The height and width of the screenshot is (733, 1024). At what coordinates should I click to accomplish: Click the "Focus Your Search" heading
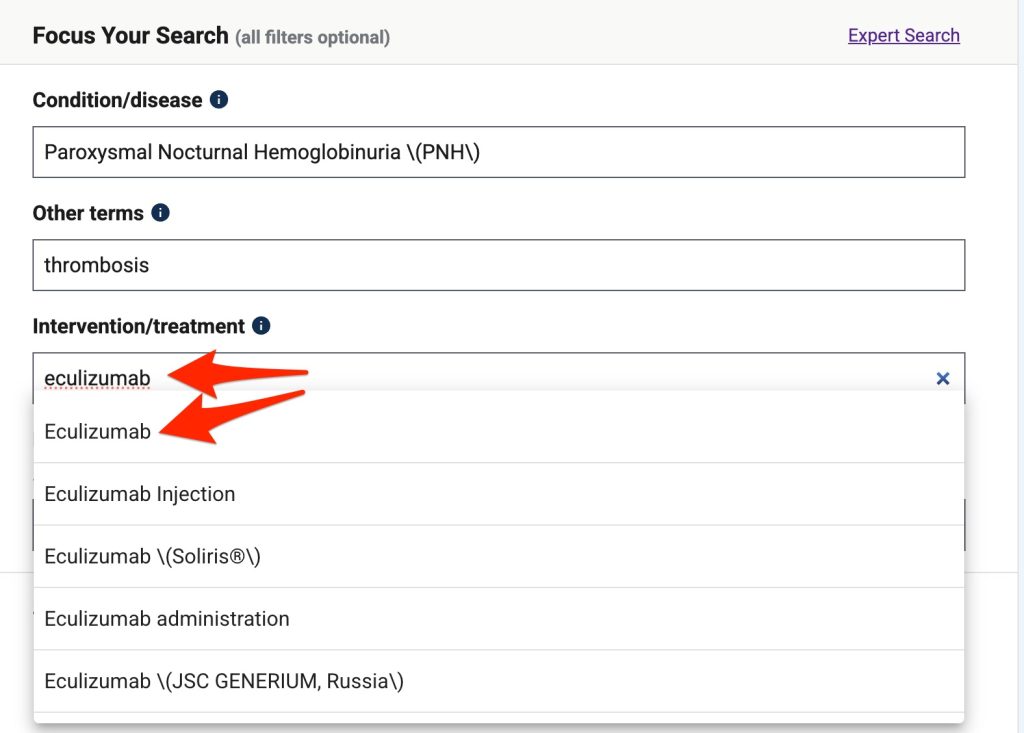click(x=130, y=35)
